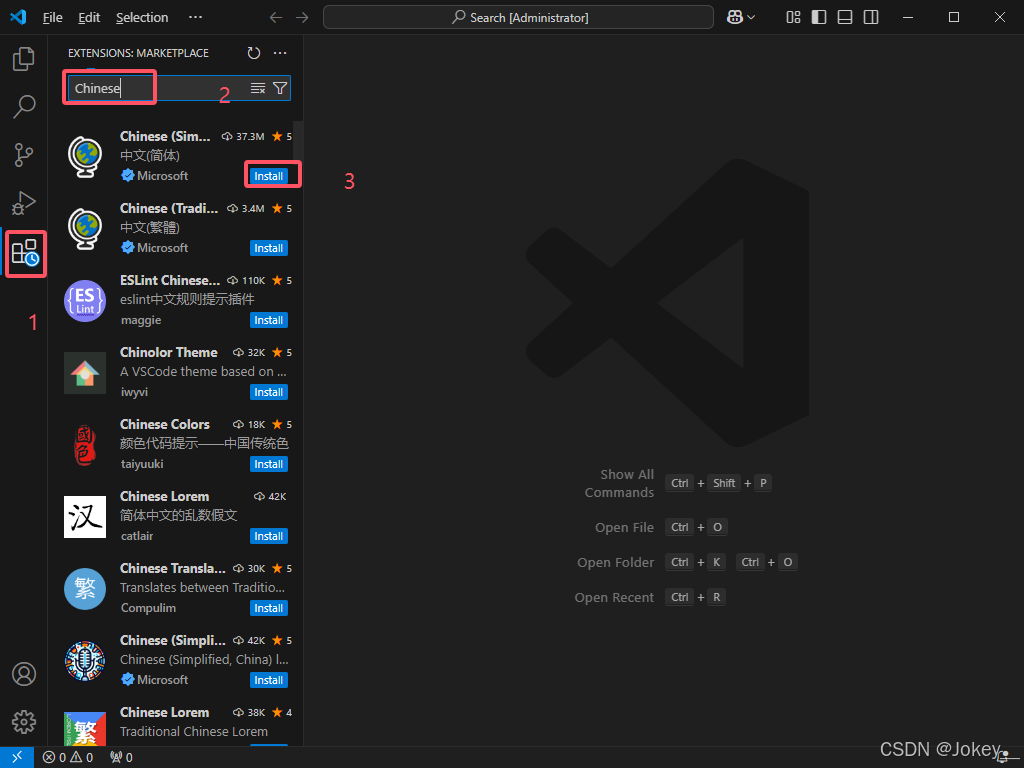Open Source Control view
Image resolution: width=1024 pixels, height=768 pixels.
coord(24,155)
